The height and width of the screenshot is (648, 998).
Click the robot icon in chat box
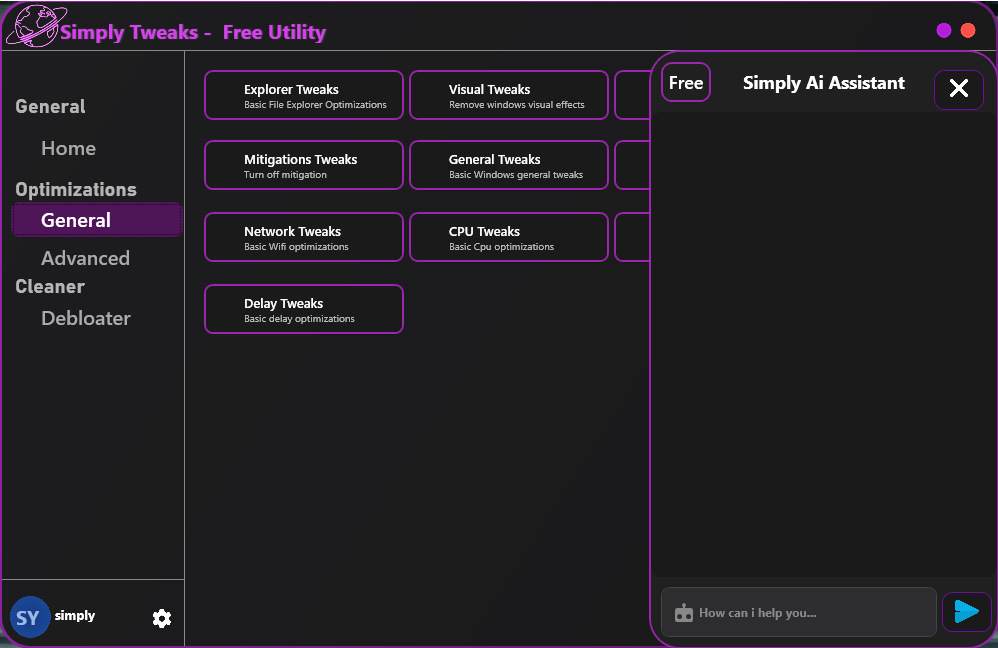[684, 613]
